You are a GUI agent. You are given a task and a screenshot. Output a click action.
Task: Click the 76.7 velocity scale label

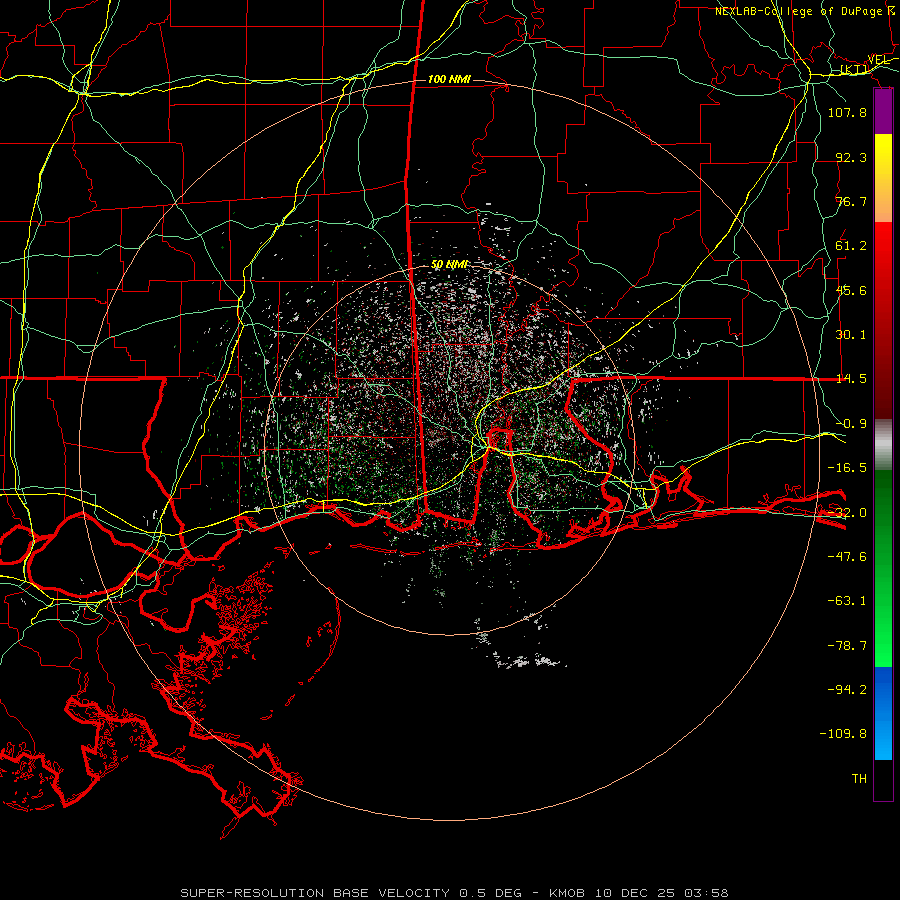(x=851, y=201)
